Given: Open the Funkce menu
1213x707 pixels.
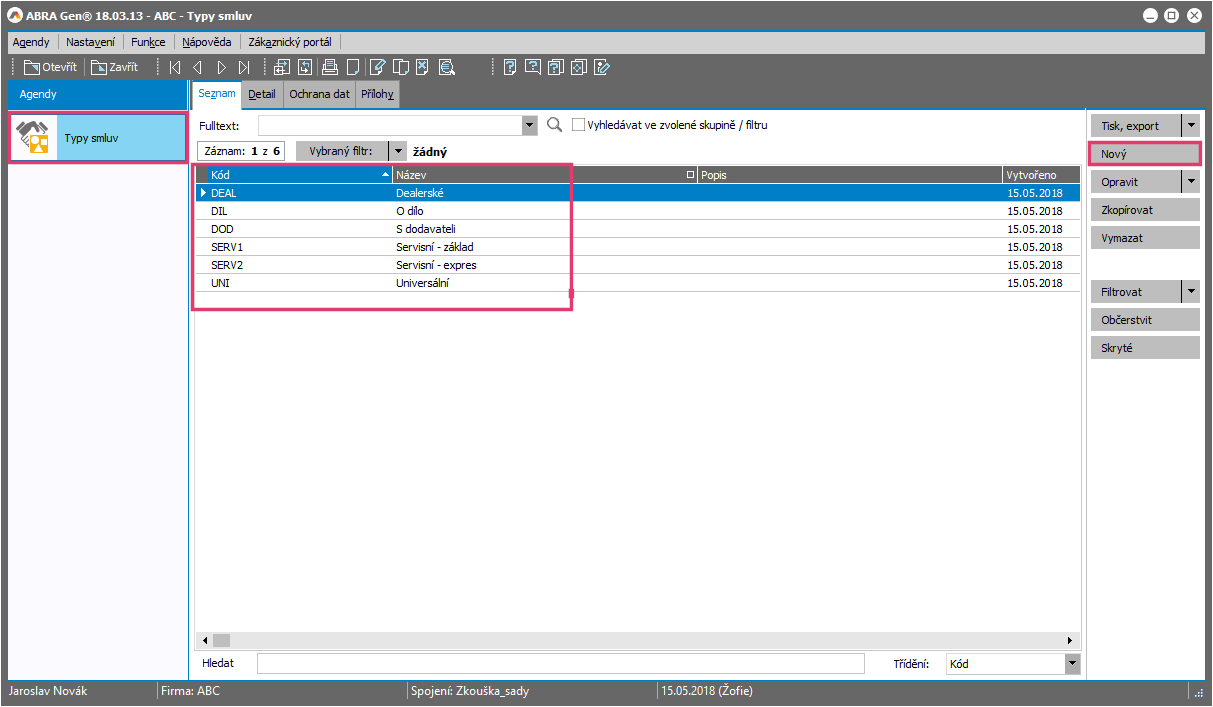Looking at the screenshot, I should 148,42.
